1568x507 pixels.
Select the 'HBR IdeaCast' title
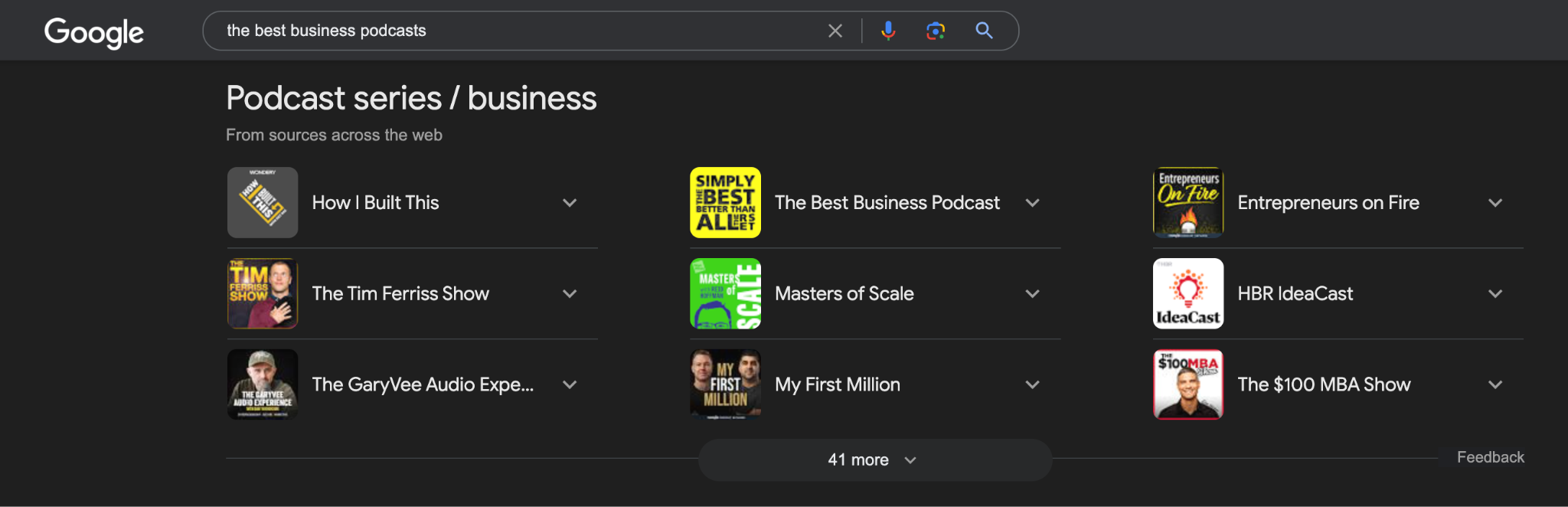1295,293
